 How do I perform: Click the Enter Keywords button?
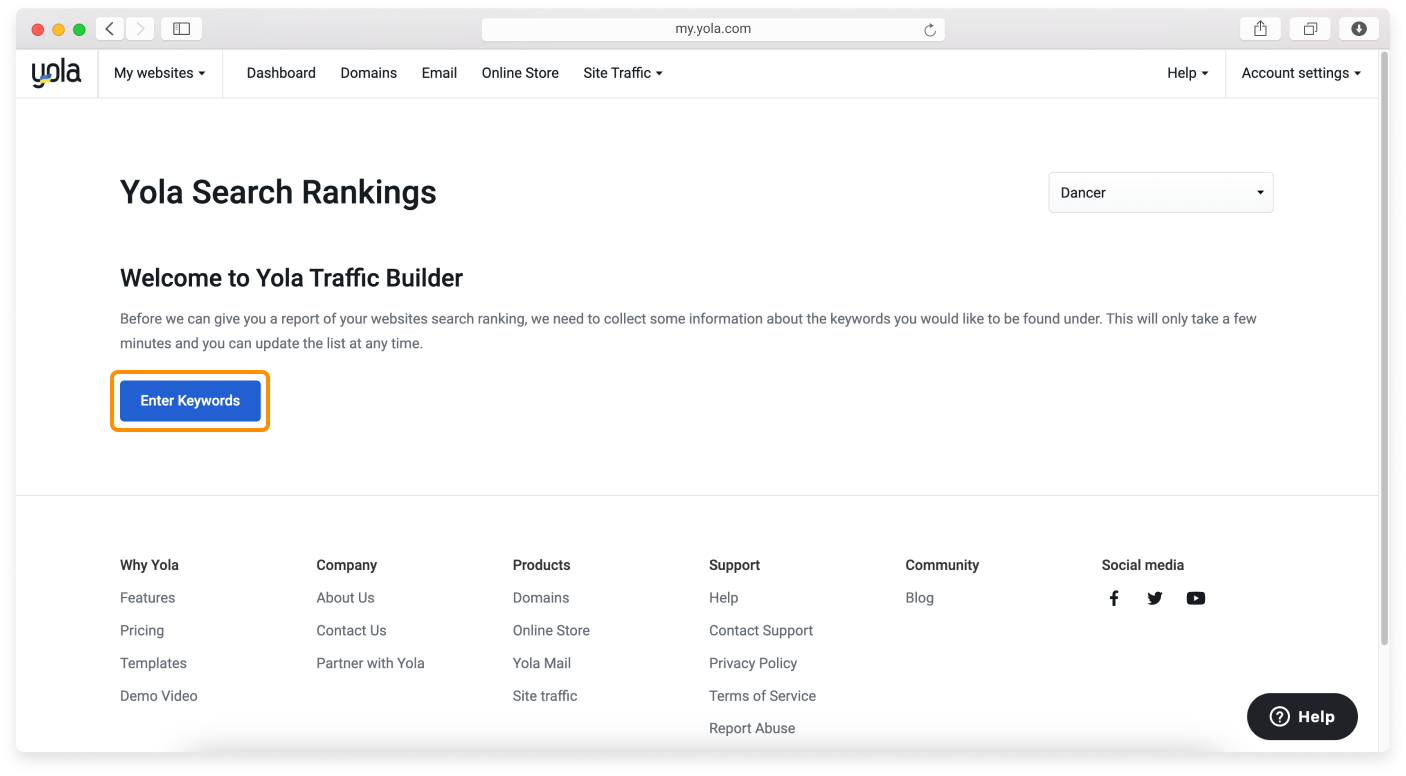click(x=190, y=400)
